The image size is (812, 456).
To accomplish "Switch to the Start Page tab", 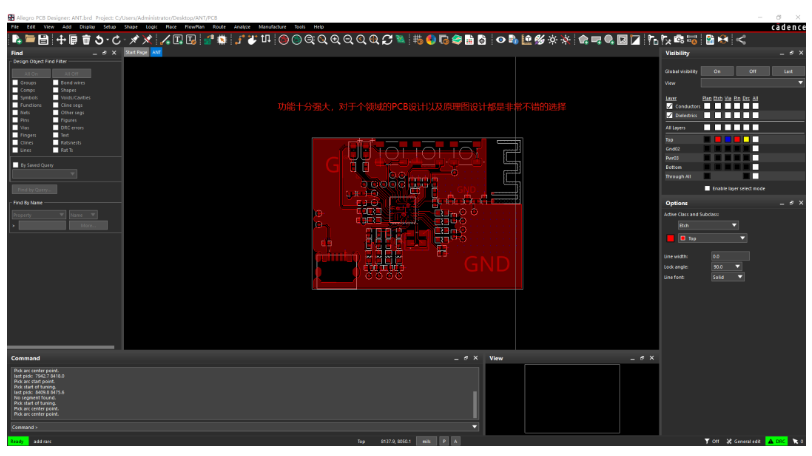I will (x=136, y=52).
